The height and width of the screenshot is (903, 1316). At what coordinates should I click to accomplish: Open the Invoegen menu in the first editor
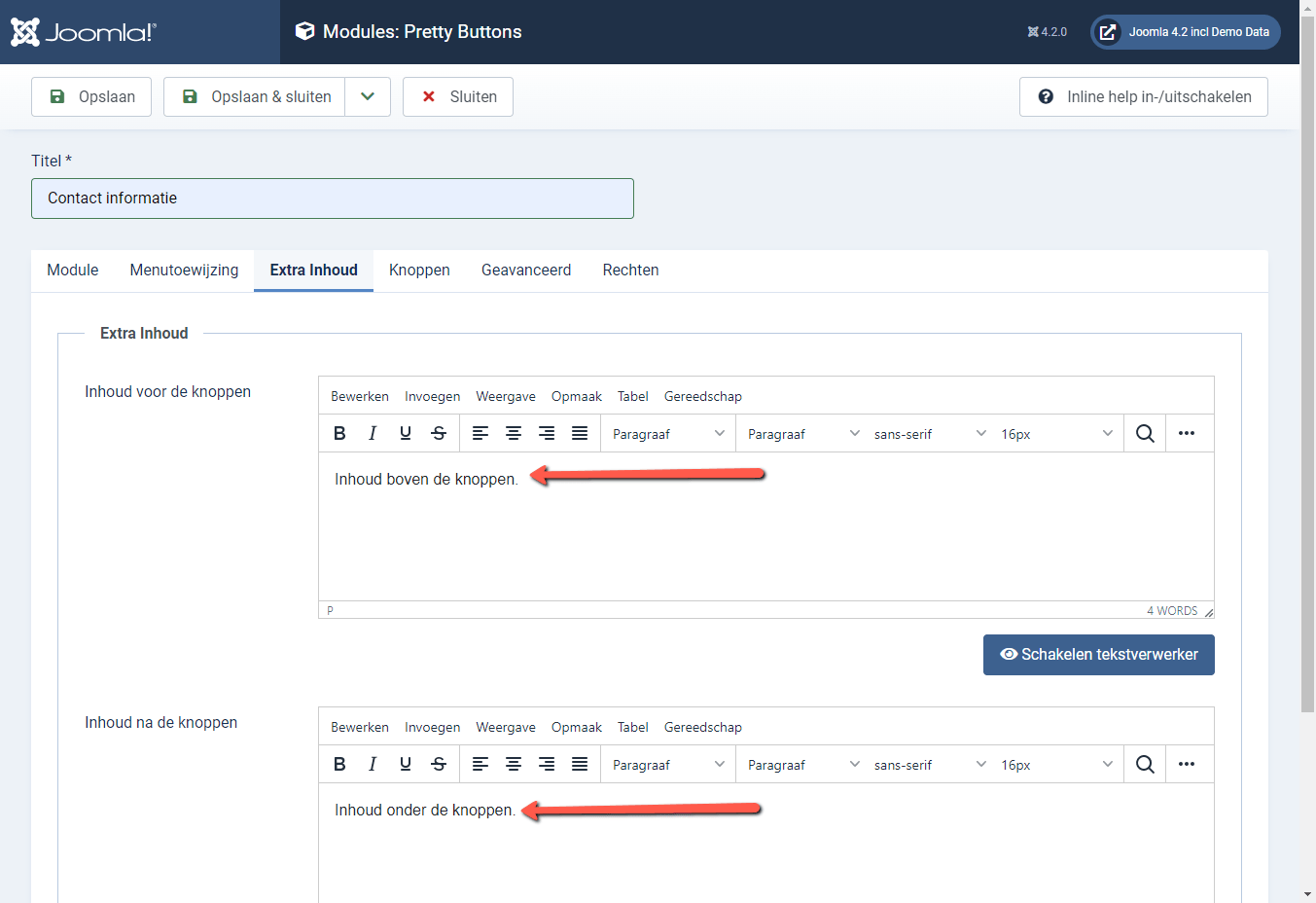(432, 395)
